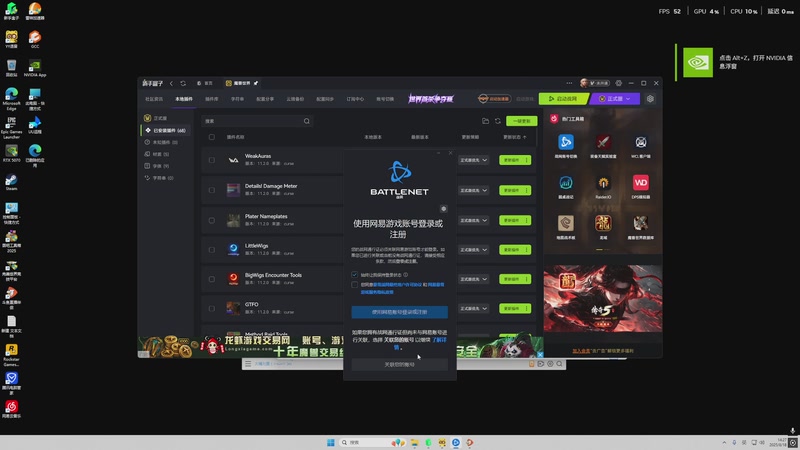Click the green launch game button

click(563, 98)
